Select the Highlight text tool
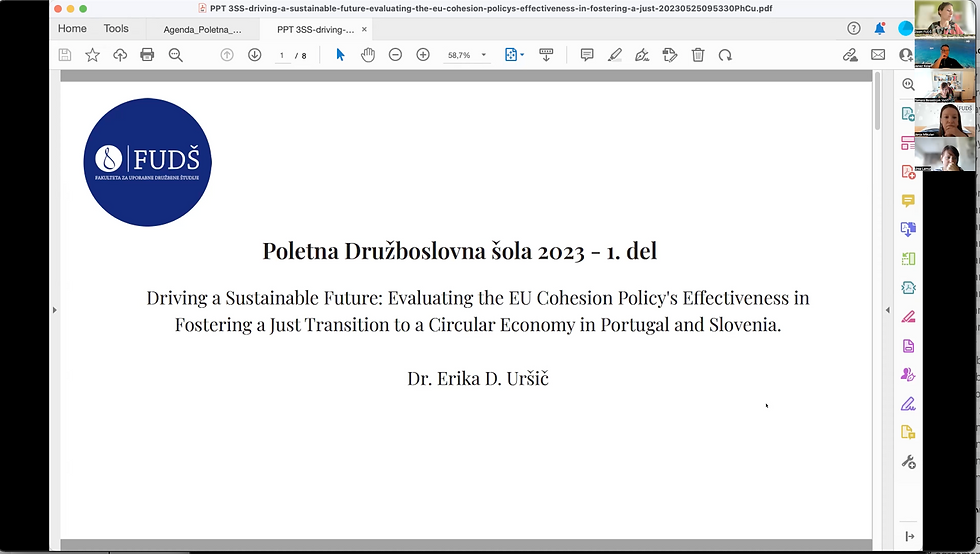 pyautogui.click(x=615, y=55)
